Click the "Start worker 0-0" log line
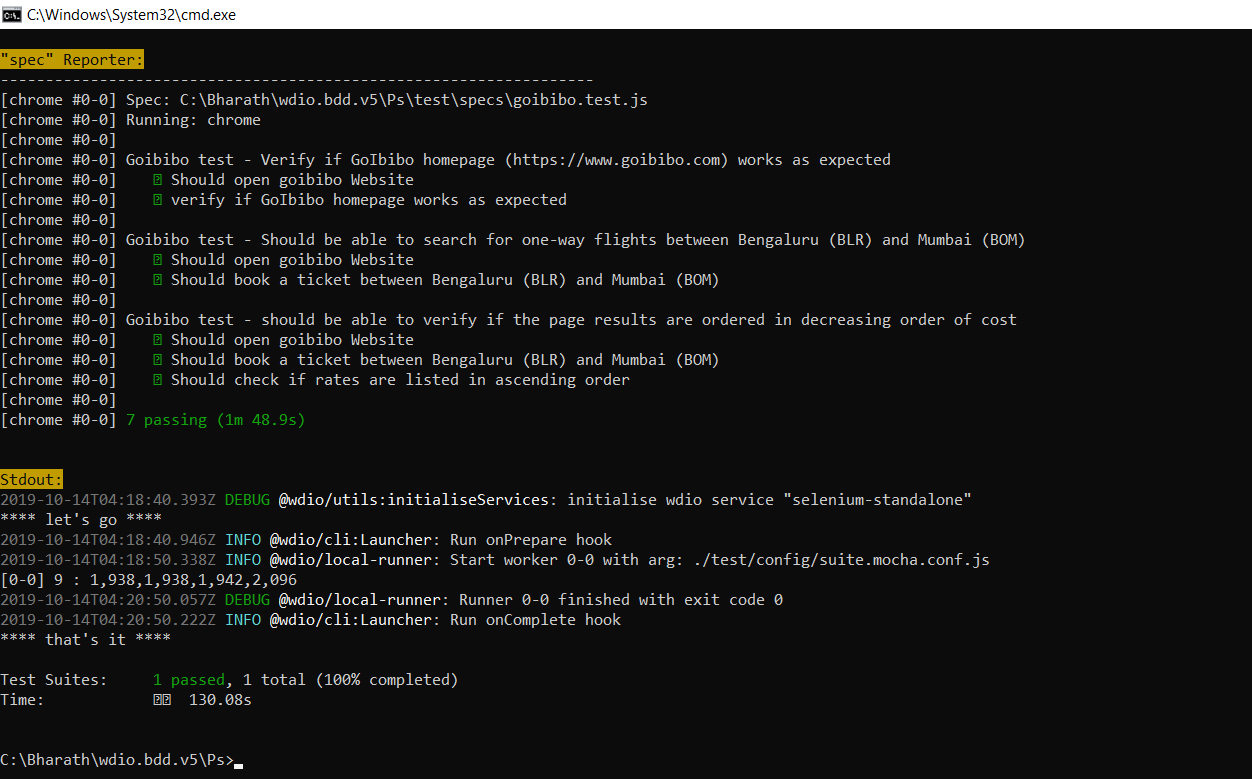The height and width of the screenshot is (779, 1252). pyautogui.click(x=495, y=560)
